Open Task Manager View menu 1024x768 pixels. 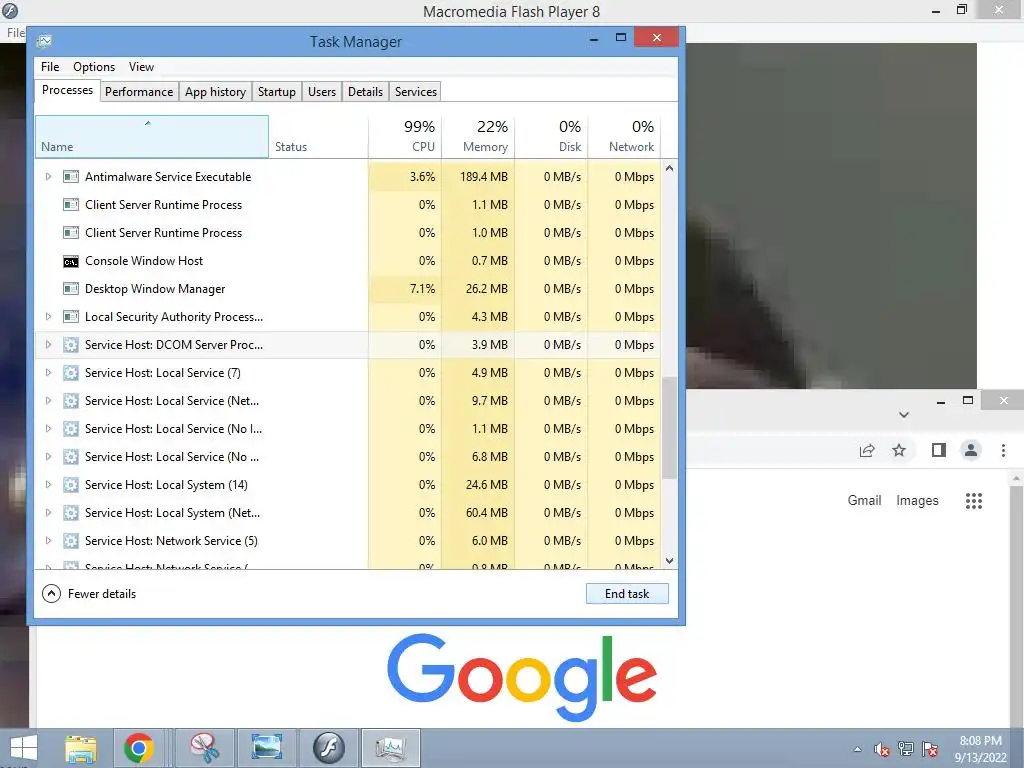point(141,67)
